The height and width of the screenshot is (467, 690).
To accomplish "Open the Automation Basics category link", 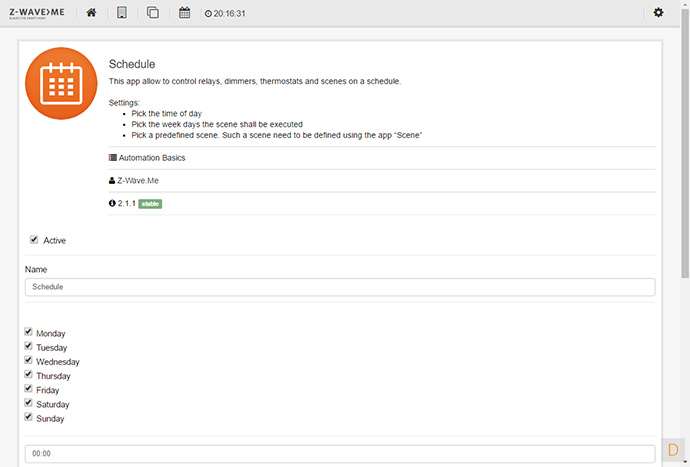I will (150, 158).
